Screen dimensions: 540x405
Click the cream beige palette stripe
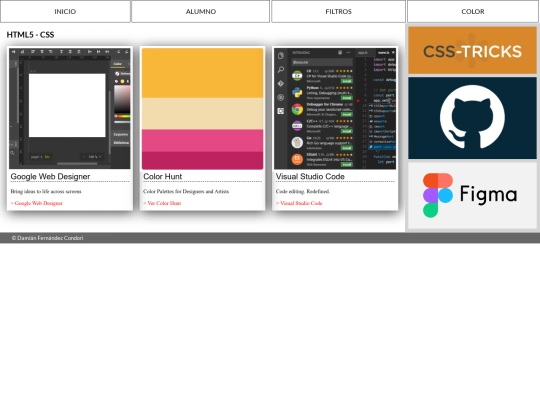click(x=202, y=114)
